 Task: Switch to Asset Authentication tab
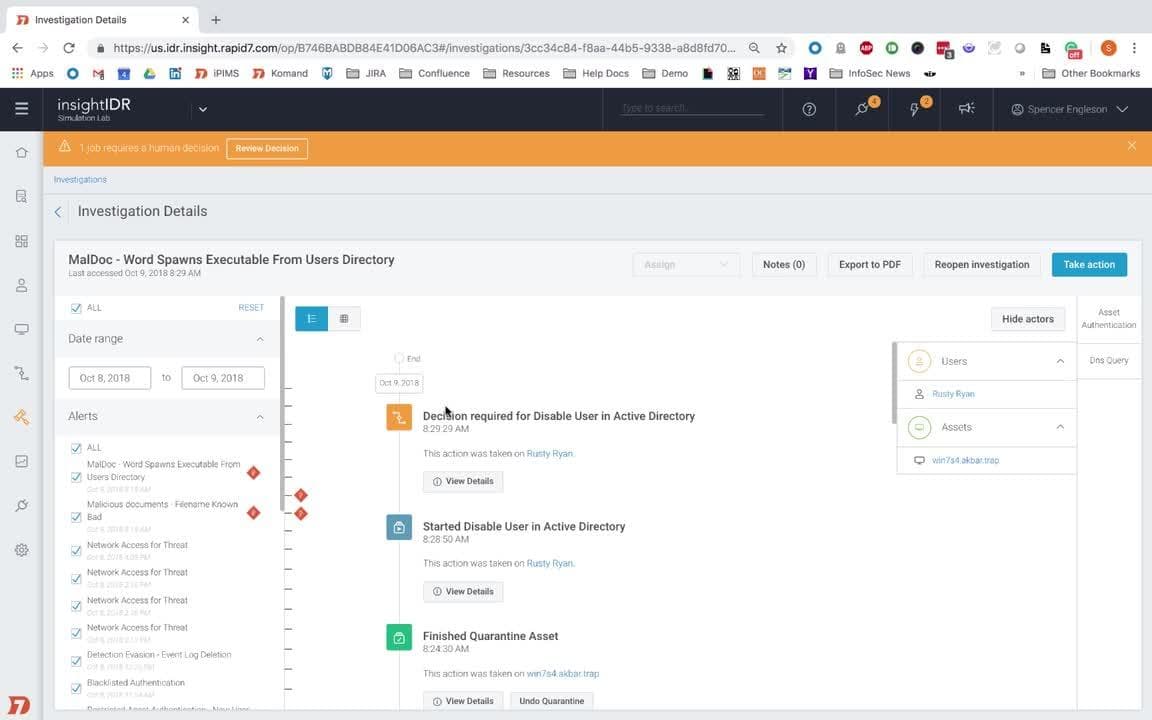(x=1109, y=318)
